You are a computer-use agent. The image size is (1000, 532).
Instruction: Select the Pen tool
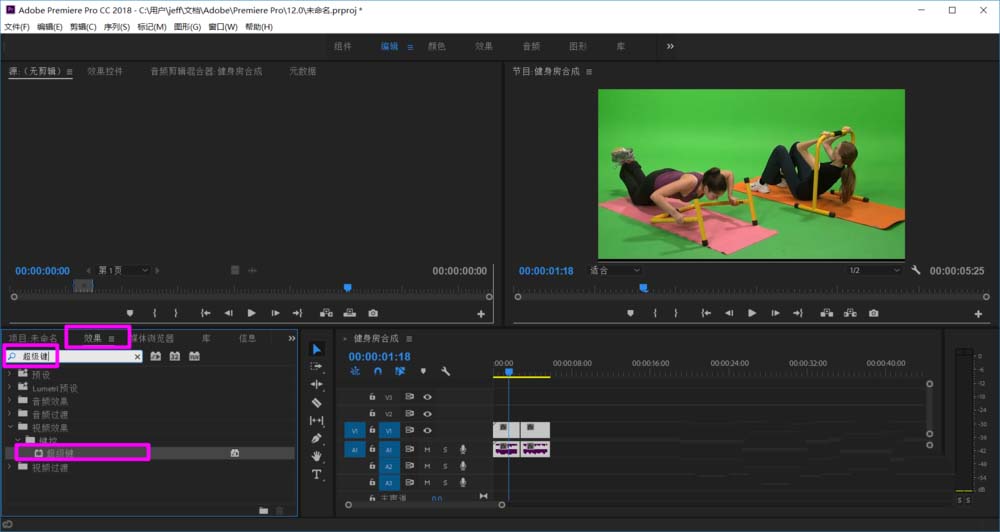pos(317,438)
